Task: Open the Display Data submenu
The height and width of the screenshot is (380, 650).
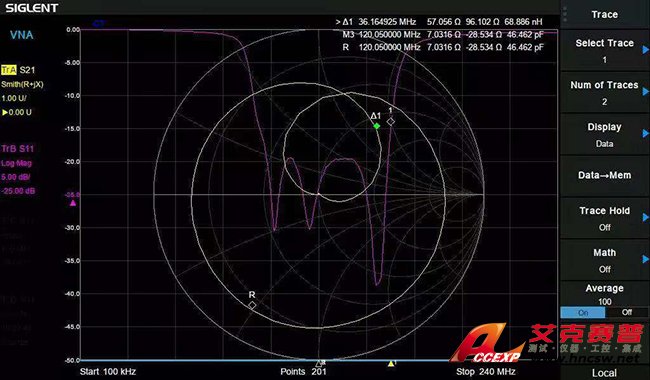Action: click(604, 134)
